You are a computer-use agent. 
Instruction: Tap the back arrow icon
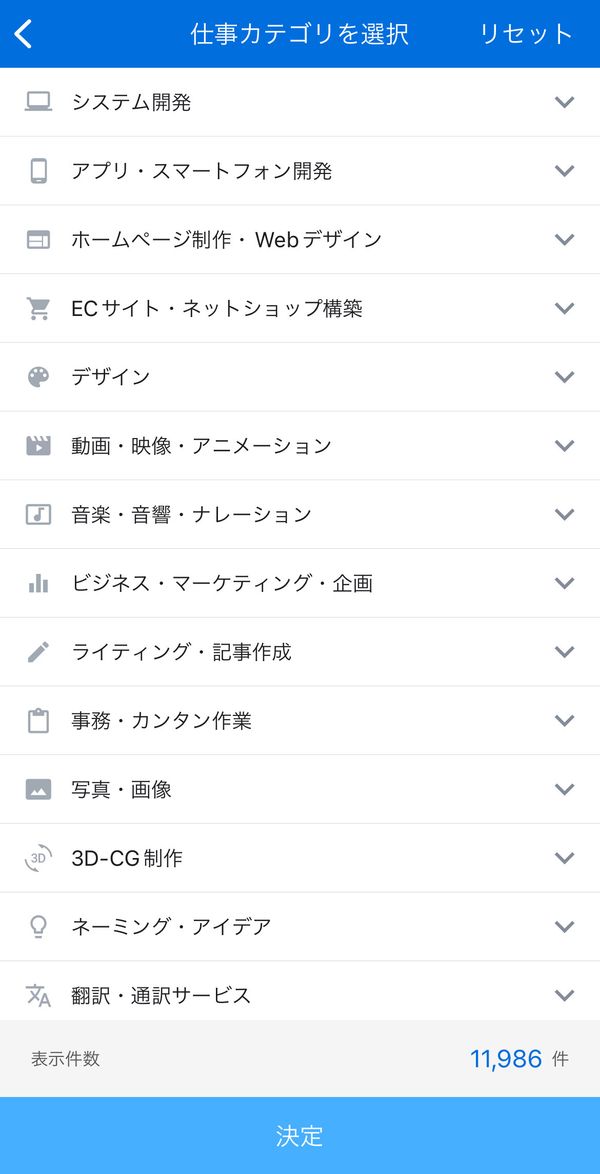tap(24, 34)
